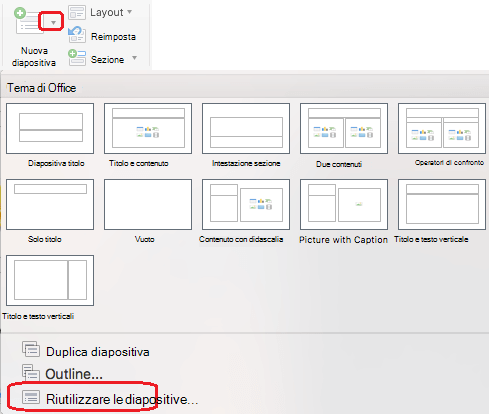Select the Titolo e contenuto layout thumbnail
This screenshot has height=414, width=489.
(148, 128)
